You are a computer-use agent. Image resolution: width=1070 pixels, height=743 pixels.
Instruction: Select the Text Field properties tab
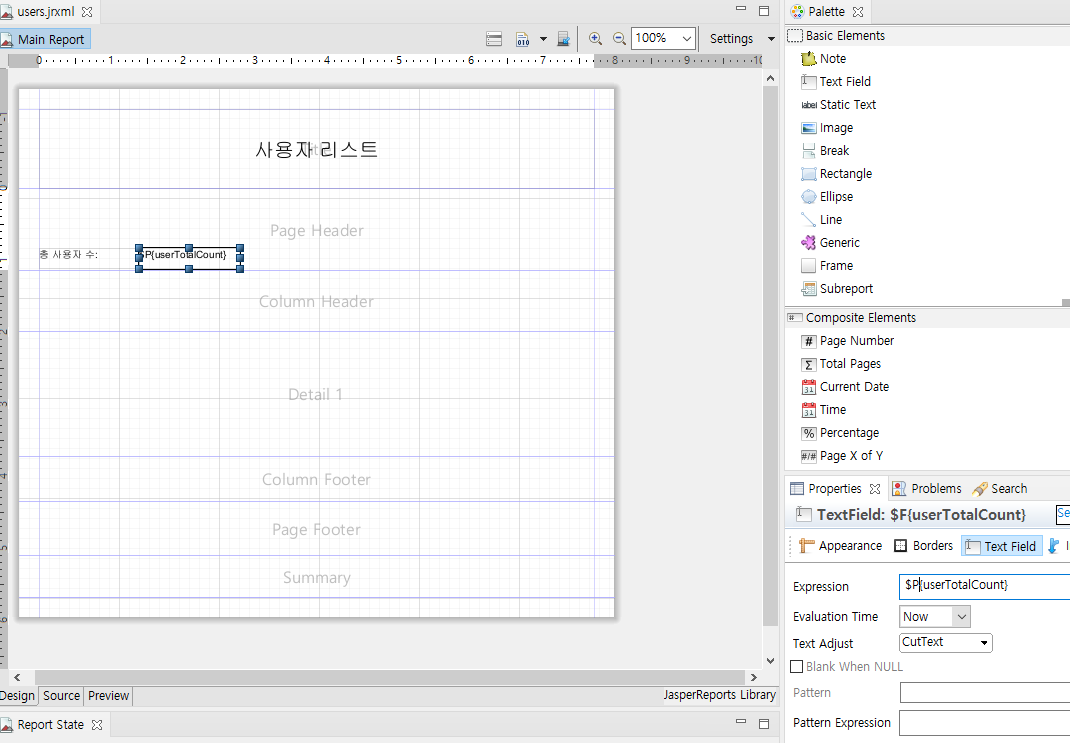(1002, 546)
